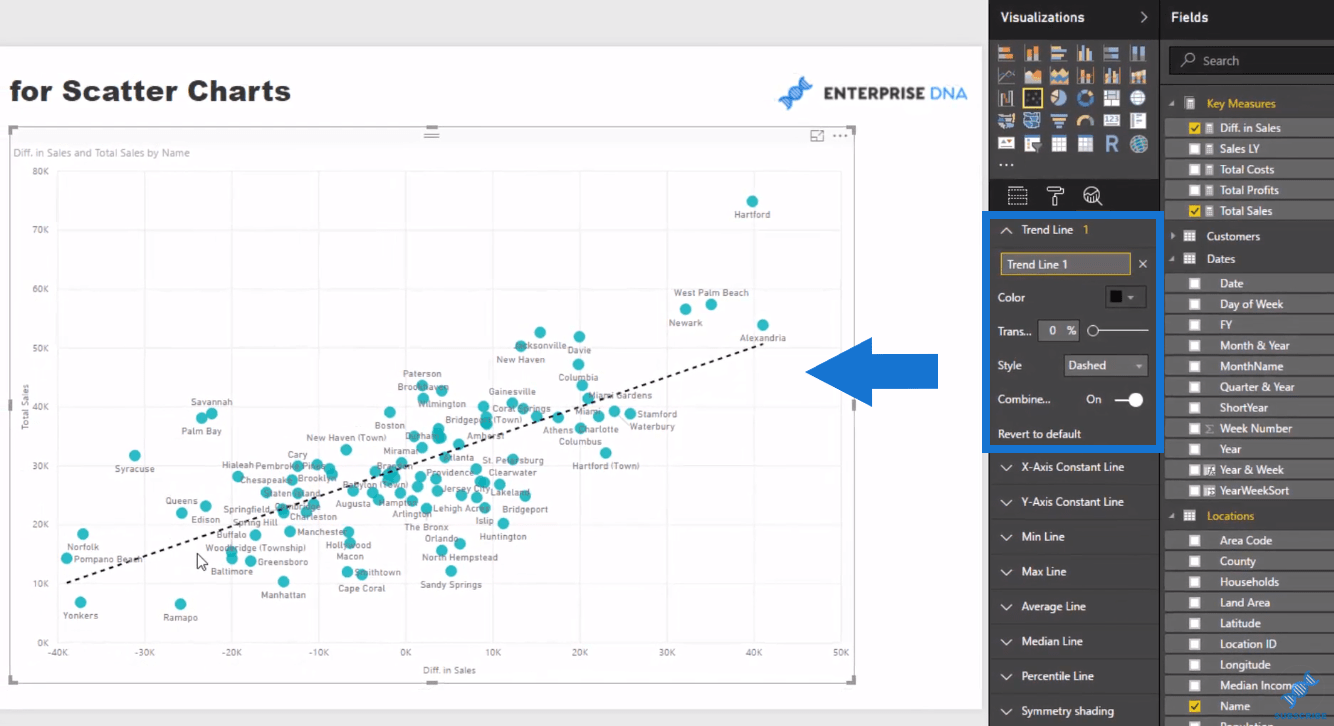Collapse the Visualizations pane with the chevron
This screenshot has width=1334, height=726.
click(1144, 17)
